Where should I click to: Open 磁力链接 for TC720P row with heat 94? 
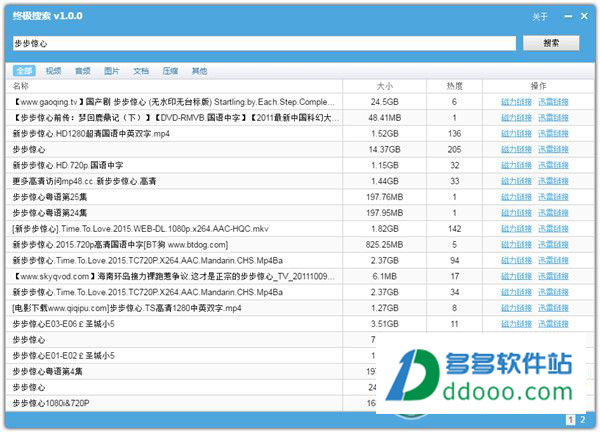click(517, 261)
